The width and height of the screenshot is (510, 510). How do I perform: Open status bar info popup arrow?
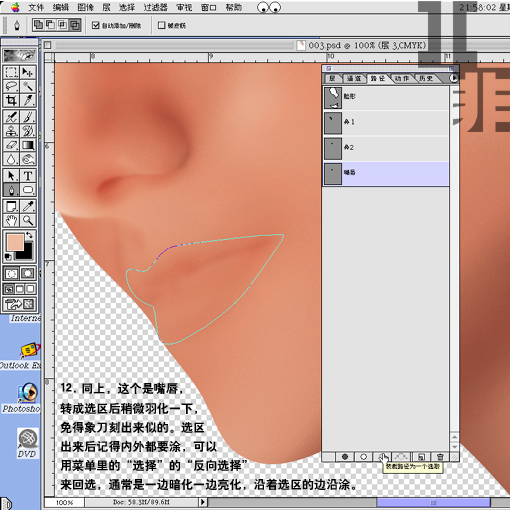[x=203, y=502]
